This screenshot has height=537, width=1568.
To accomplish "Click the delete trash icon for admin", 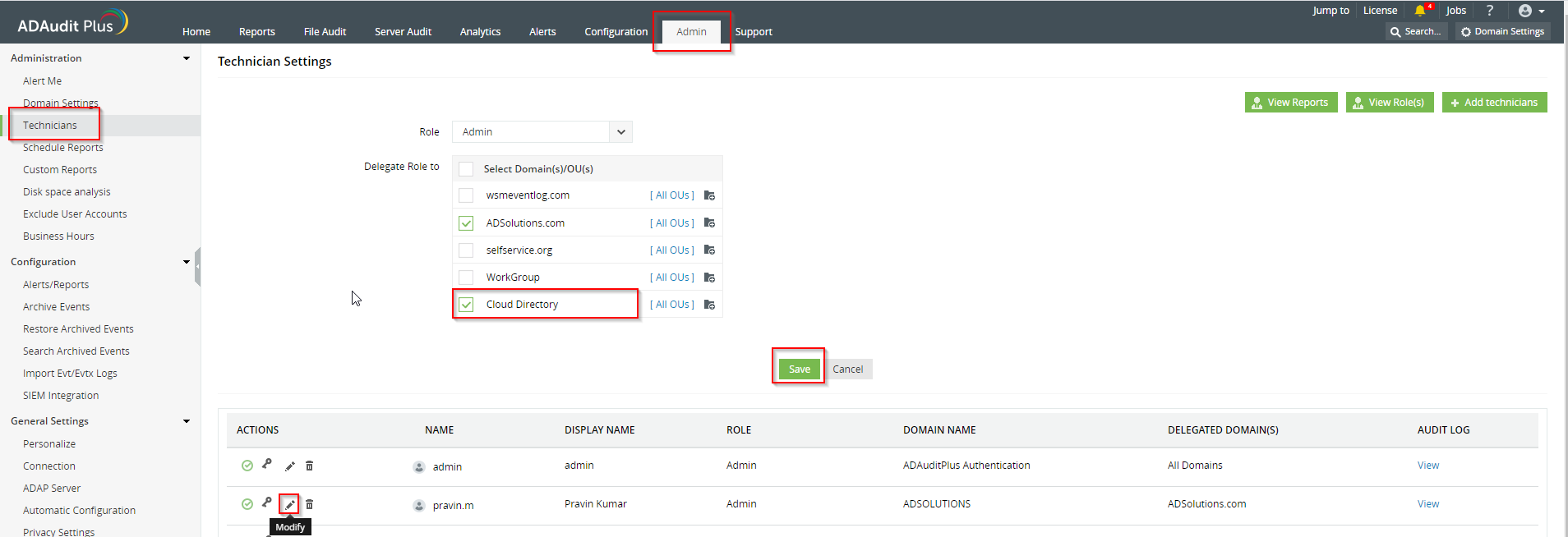I will 309,466.
